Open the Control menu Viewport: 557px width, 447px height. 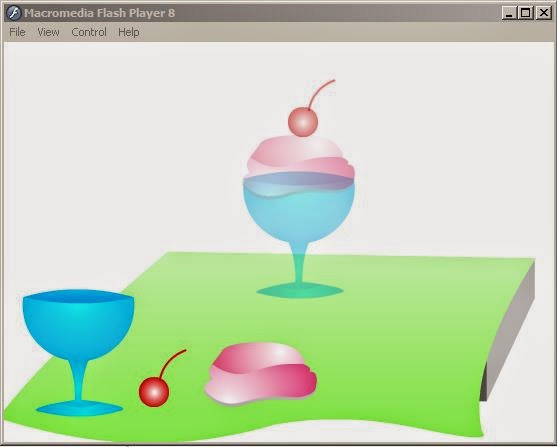point(89,32)
